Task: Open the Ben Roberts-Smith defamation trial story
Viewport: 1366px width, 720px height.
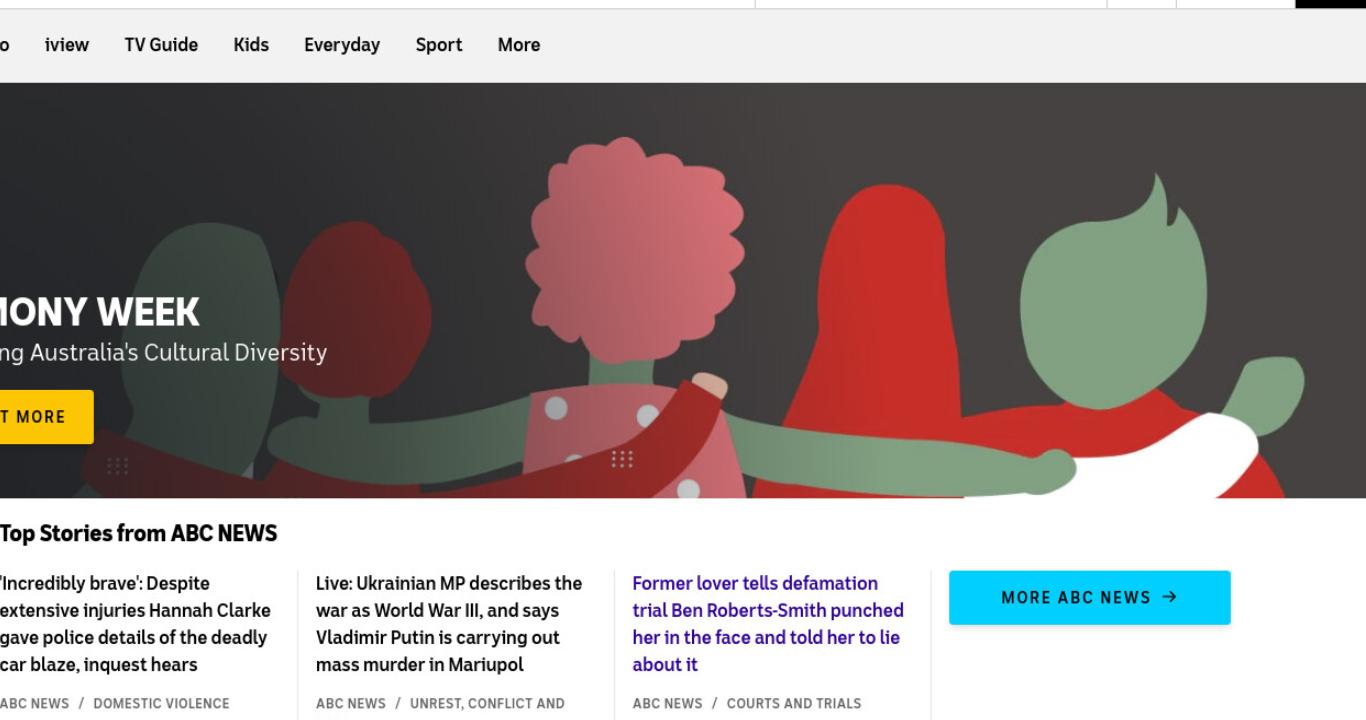Action: pyautogui.click(x=768, y=624)
